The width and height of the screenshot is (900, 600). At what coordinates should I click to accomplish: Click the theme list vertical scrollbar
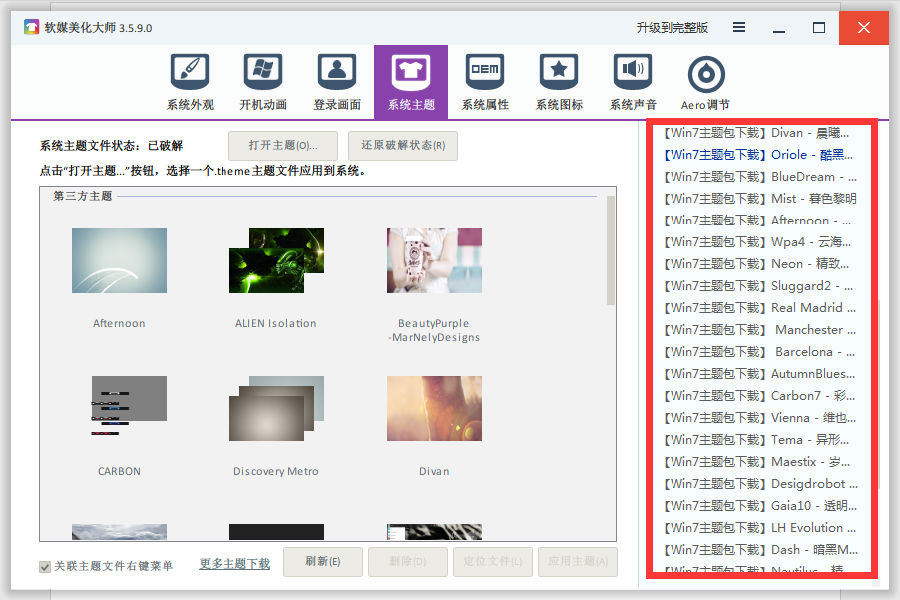[x=611, y=250]
